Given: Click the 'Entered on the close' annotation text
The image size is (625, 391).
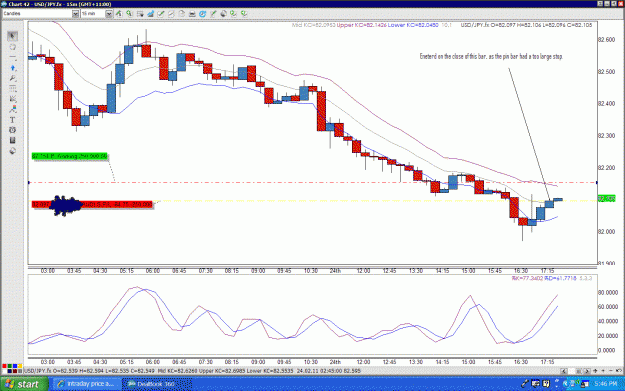Looking at the screenshot, I should pos(491,57).
